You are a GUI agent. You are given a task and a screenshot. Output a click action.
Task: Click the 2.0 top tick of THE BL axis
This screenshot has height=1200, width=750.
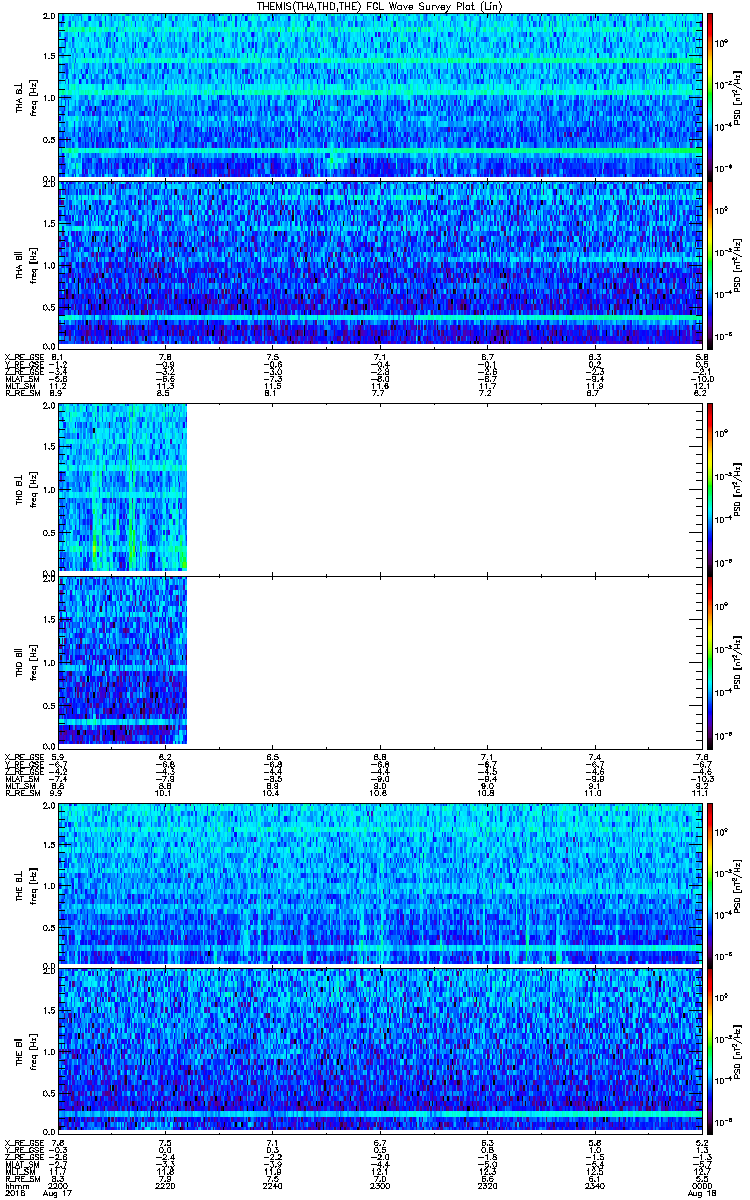[49, 806]
